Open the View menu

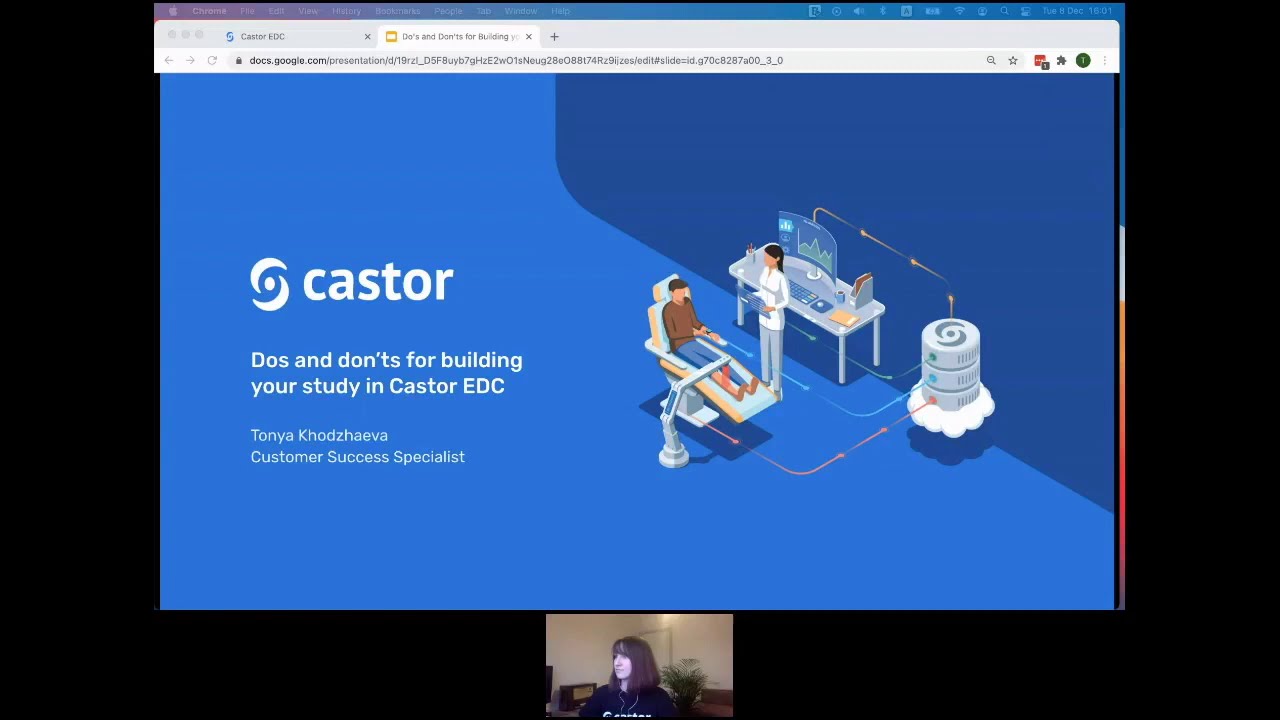pos(308,11)
